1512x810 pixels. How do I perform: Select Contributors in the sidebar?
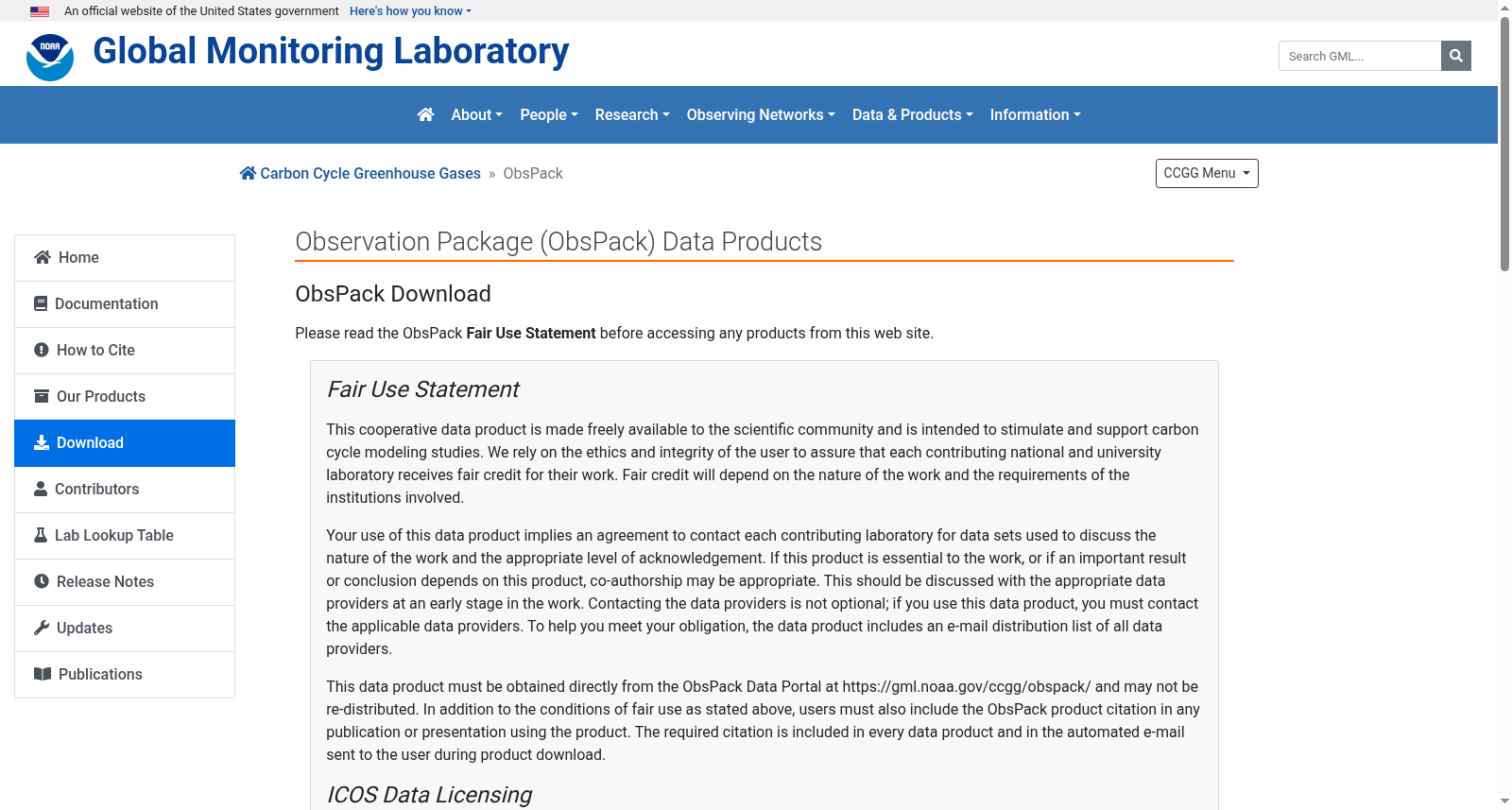(125, 490)
